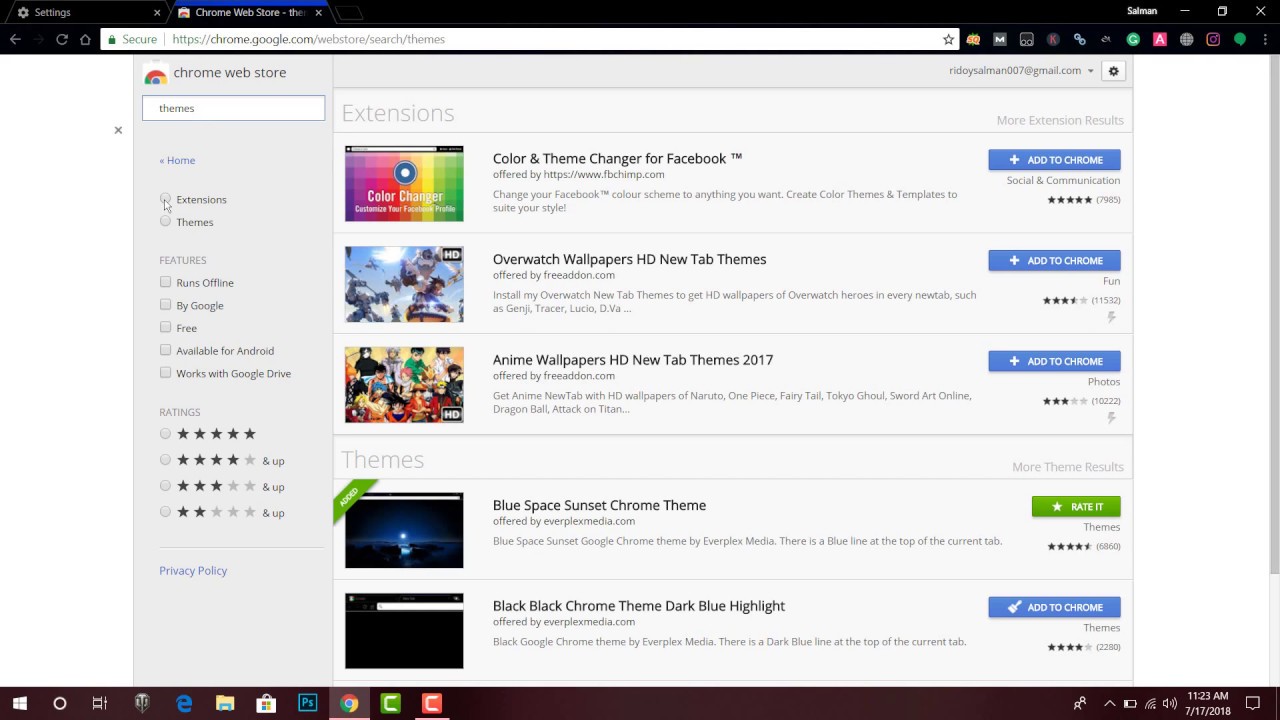The height and width of the screenshot is (720, 1280).
Task: Pick the four stars & up rating
Action: [x=165, y=460]
